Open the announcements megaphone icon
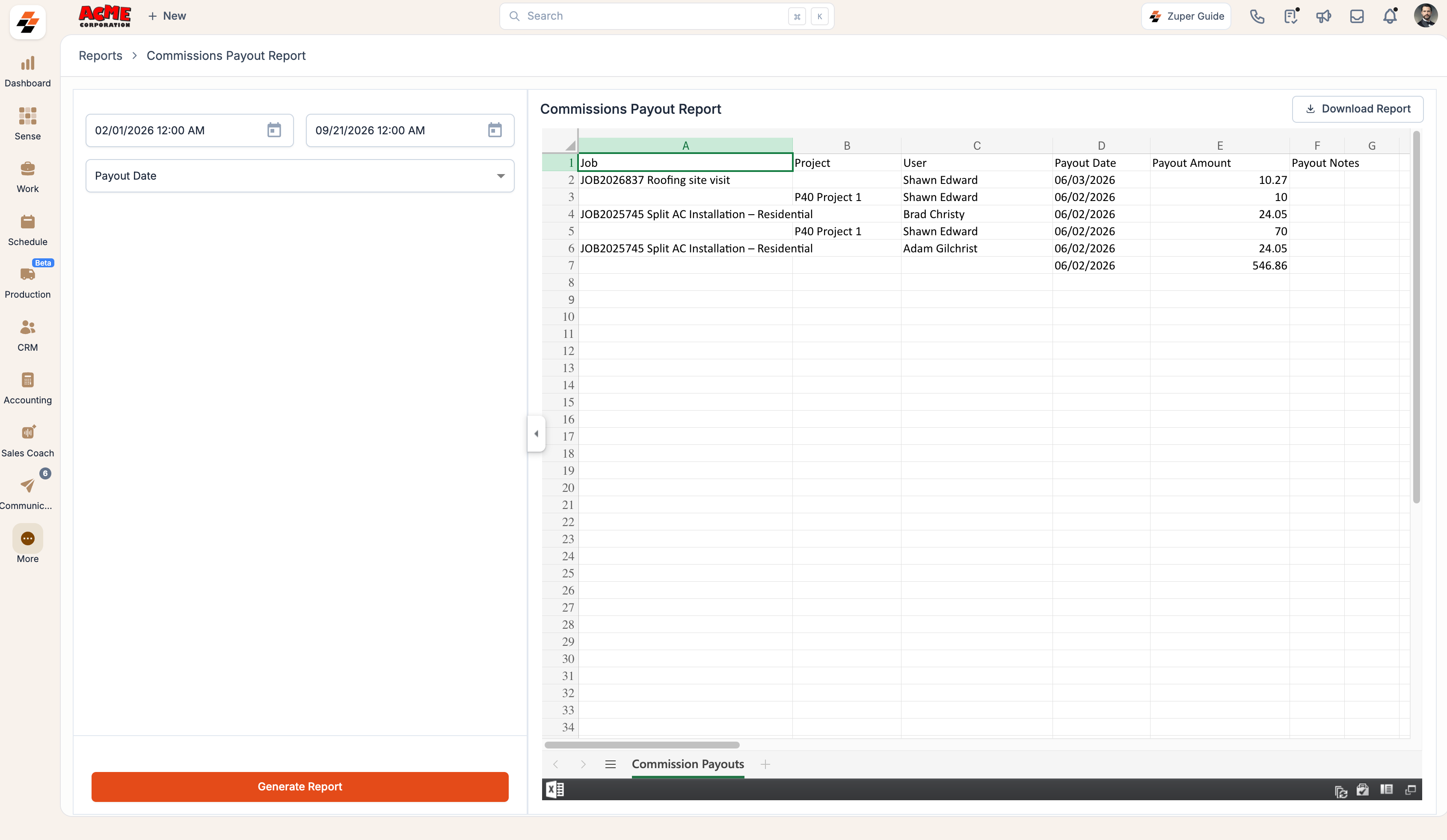The height and width of the screenshot is (840, 1447). pyautogui.click(x=1323, y=16)
